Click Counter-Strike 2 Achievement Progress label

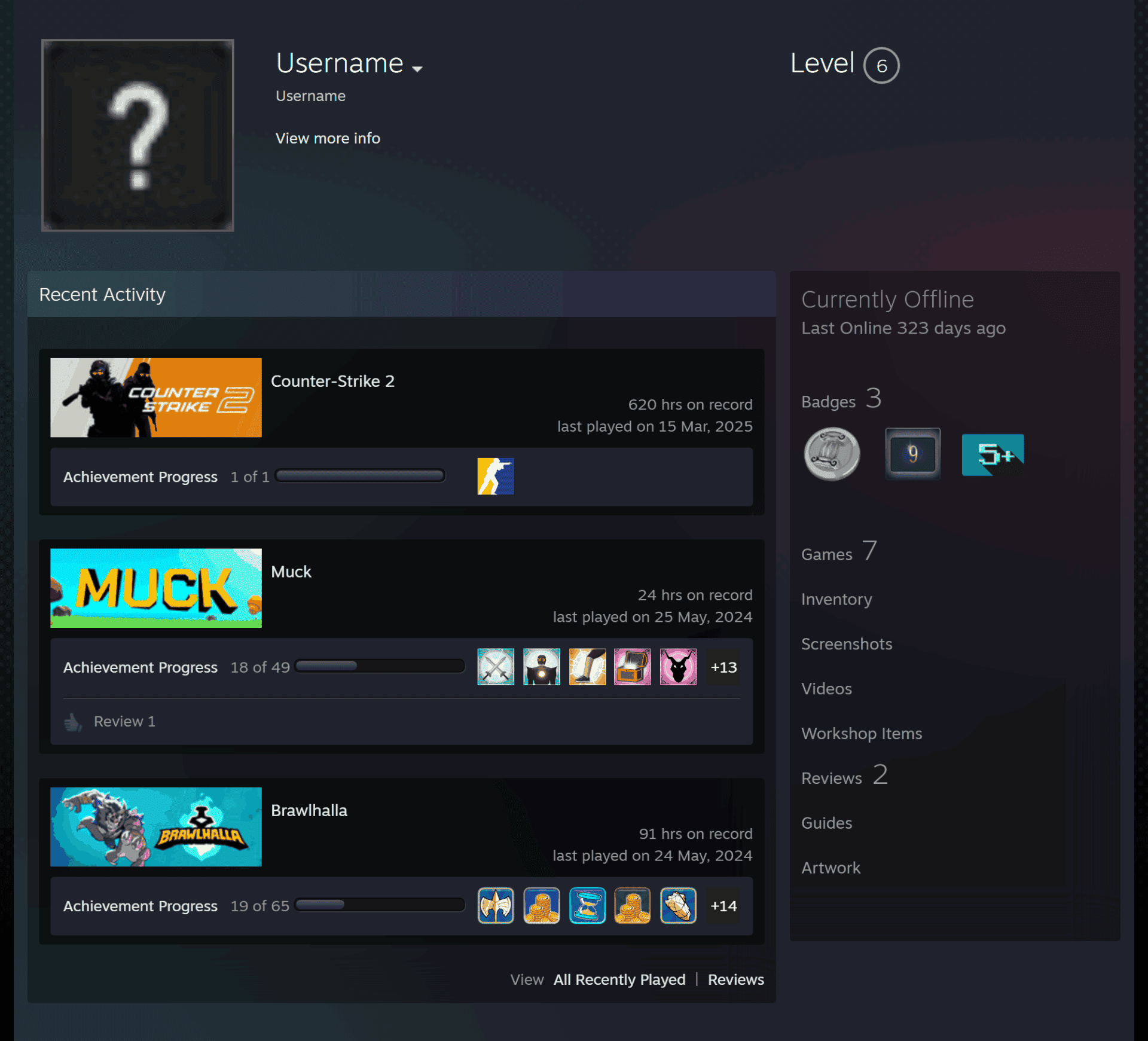point(141,477)
